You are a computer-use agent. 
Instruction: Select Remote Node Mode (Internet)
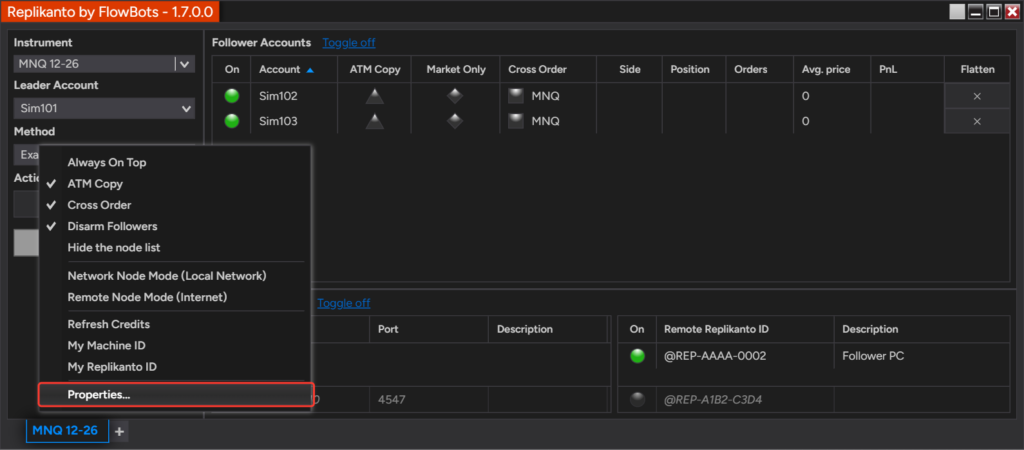pos(147,297)
